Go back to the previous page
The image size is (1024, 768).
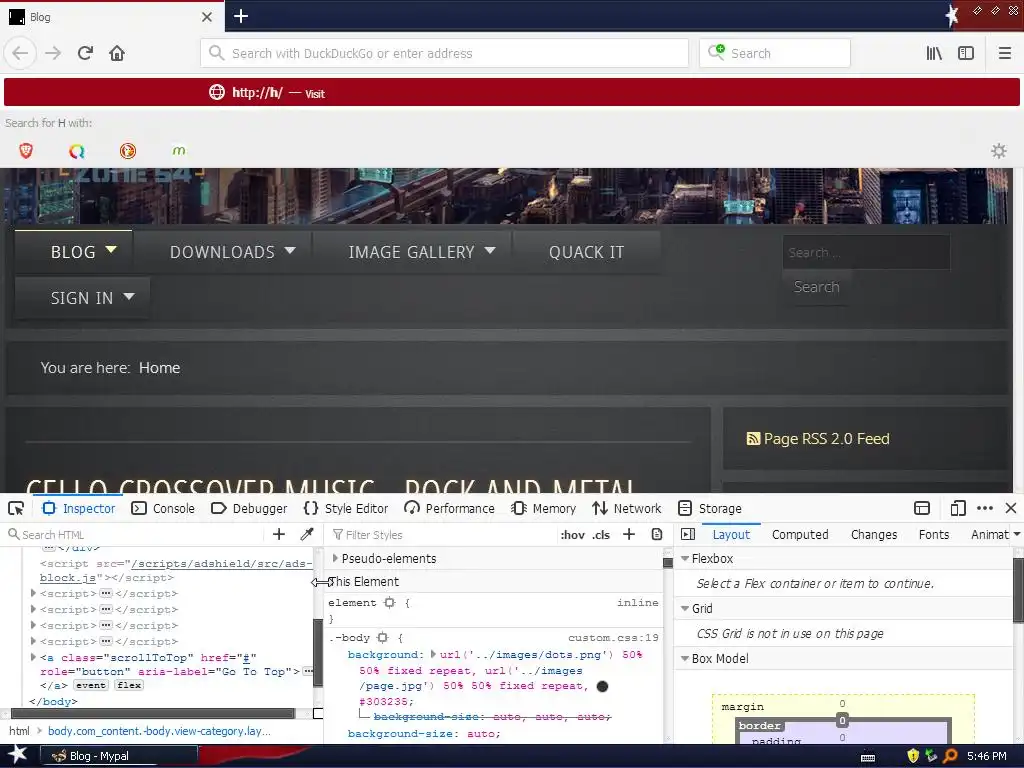click(x=20, y=53)
